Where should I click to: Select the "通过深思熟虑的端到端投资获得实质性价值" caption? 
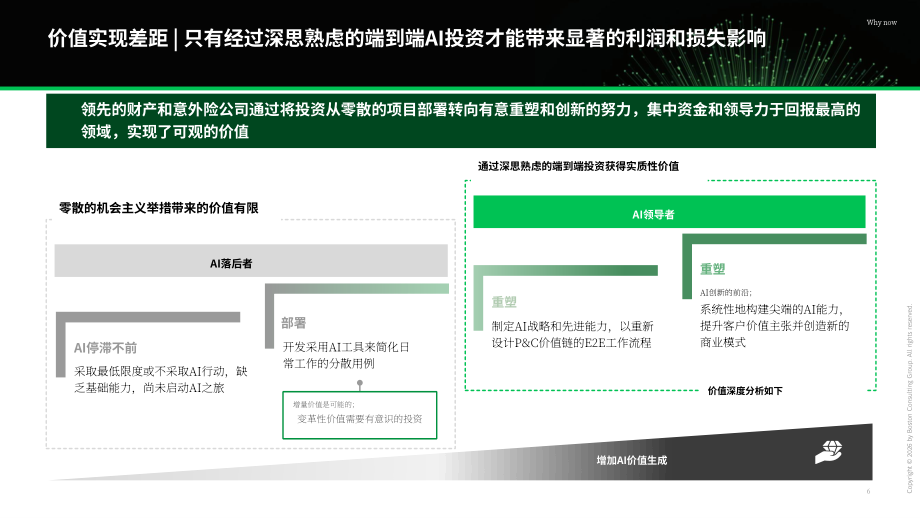(x=578, y=167)
